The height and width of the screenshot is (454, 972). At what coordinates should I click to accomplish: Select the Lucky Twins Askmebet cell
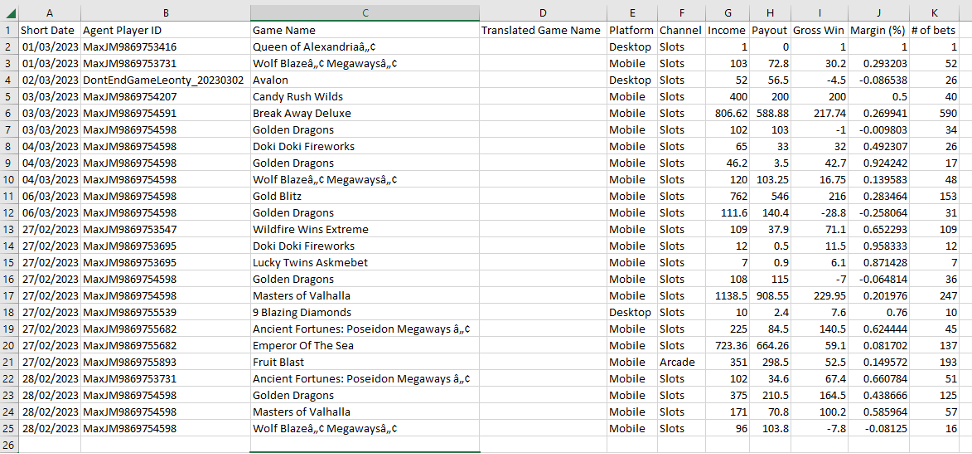point(364,262)
